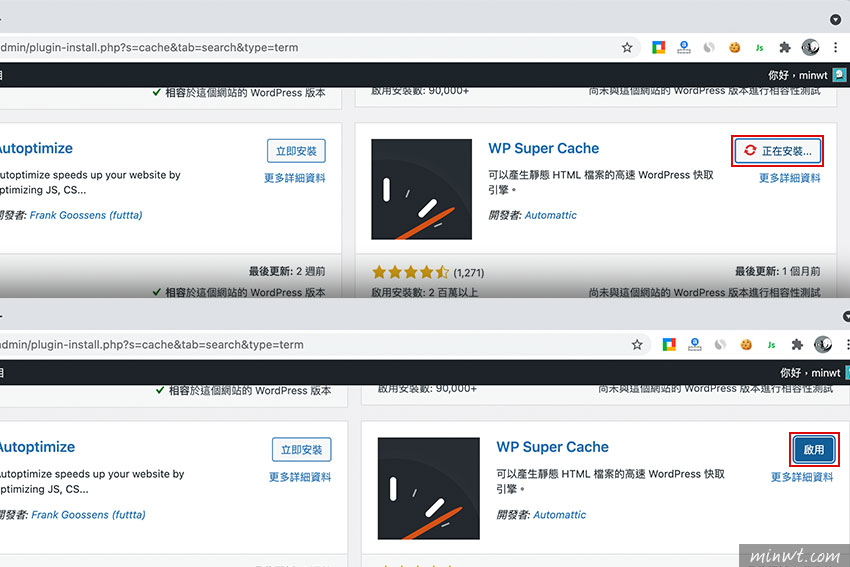Click 正在安裝... button for WP Super Cache

[777, 151]
